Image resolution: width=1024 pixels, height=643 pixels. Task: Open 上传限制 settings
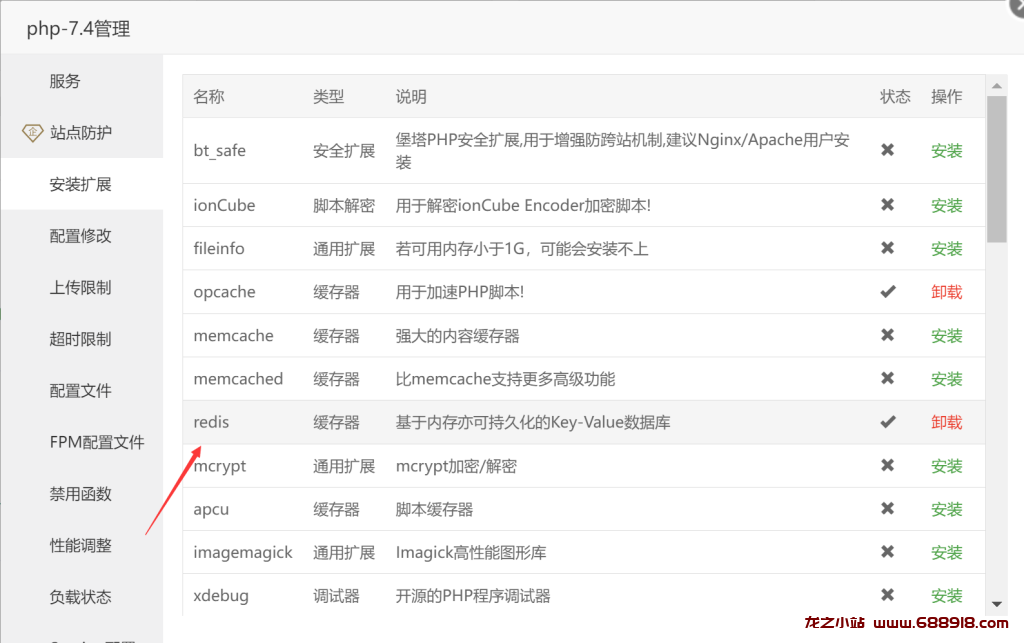pos(80,287)
